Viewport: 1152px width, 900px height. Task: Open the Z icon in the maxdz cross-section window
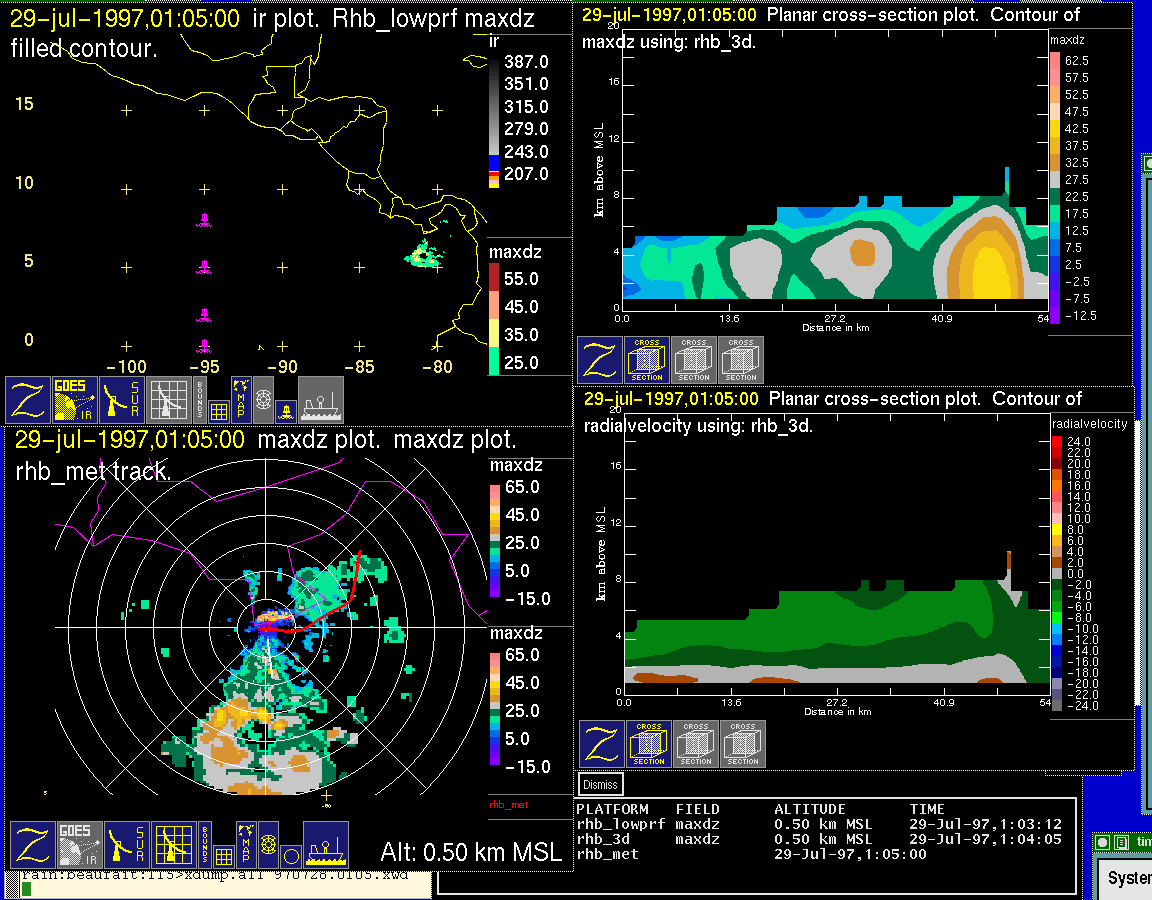click(x=599, y=360)
